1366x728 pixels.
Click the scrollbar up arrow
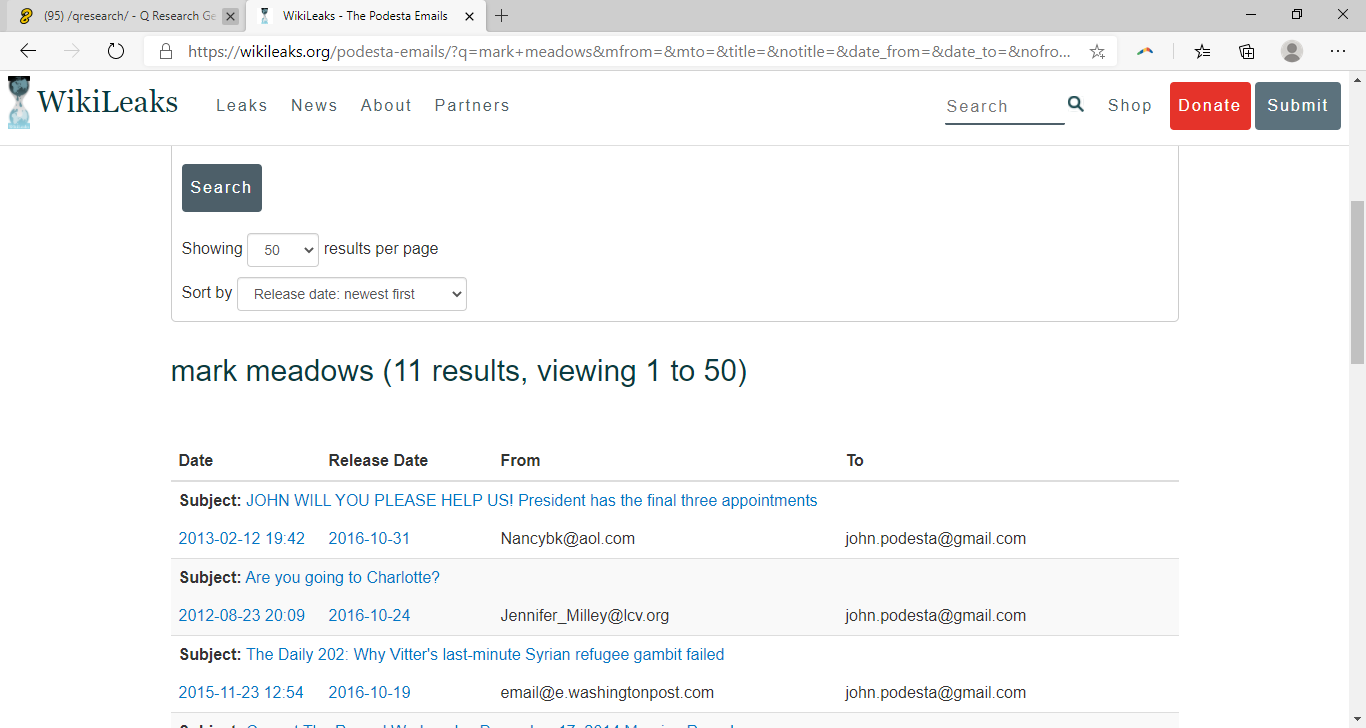click(1357, 80)
